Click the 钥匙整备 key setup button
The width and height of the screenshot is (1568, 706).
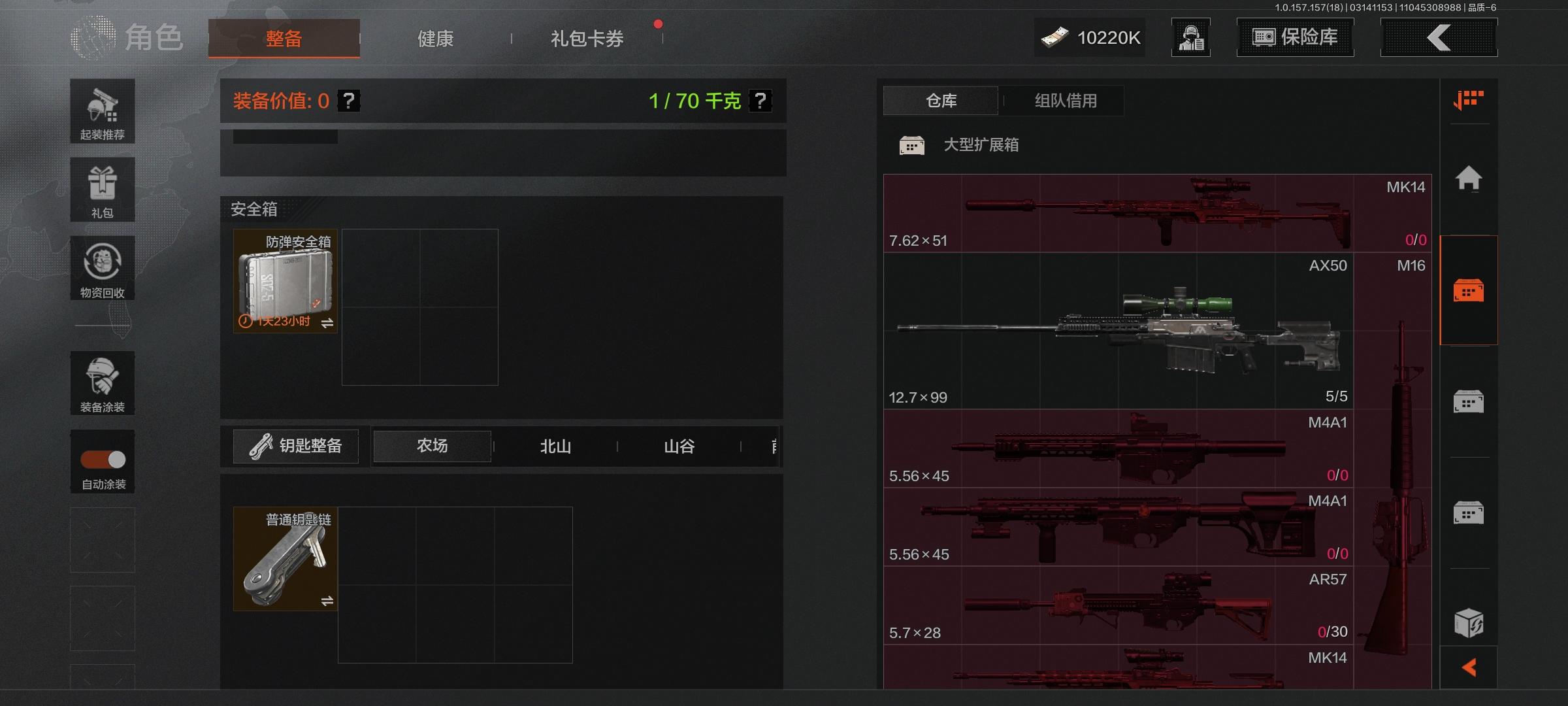click(296, 446)
